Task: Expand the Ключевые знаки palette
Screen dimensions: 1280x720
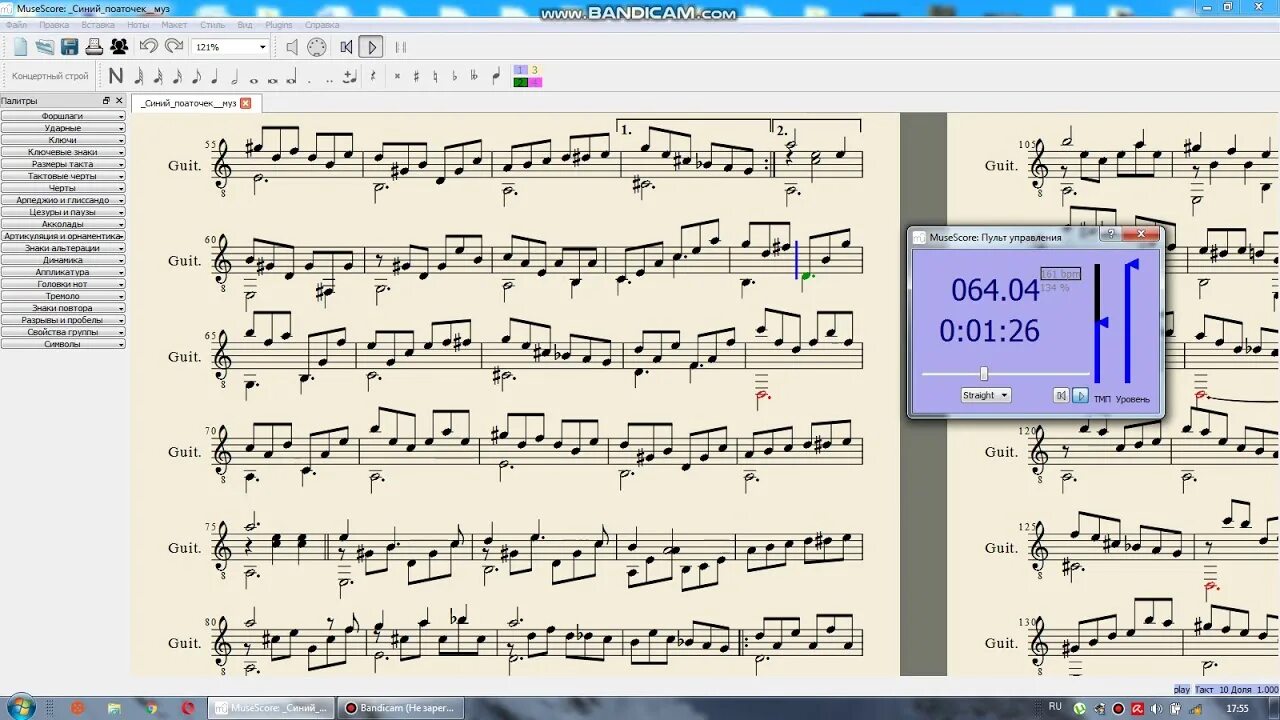Action: point(63,152)
